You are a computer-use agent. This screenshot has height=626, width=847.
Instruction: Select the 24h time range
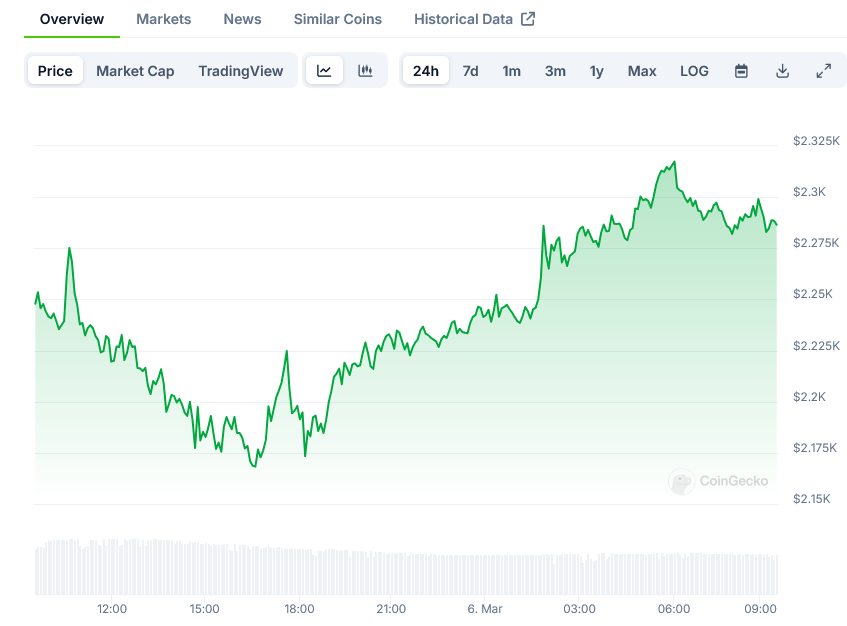(x=425, y=71)
